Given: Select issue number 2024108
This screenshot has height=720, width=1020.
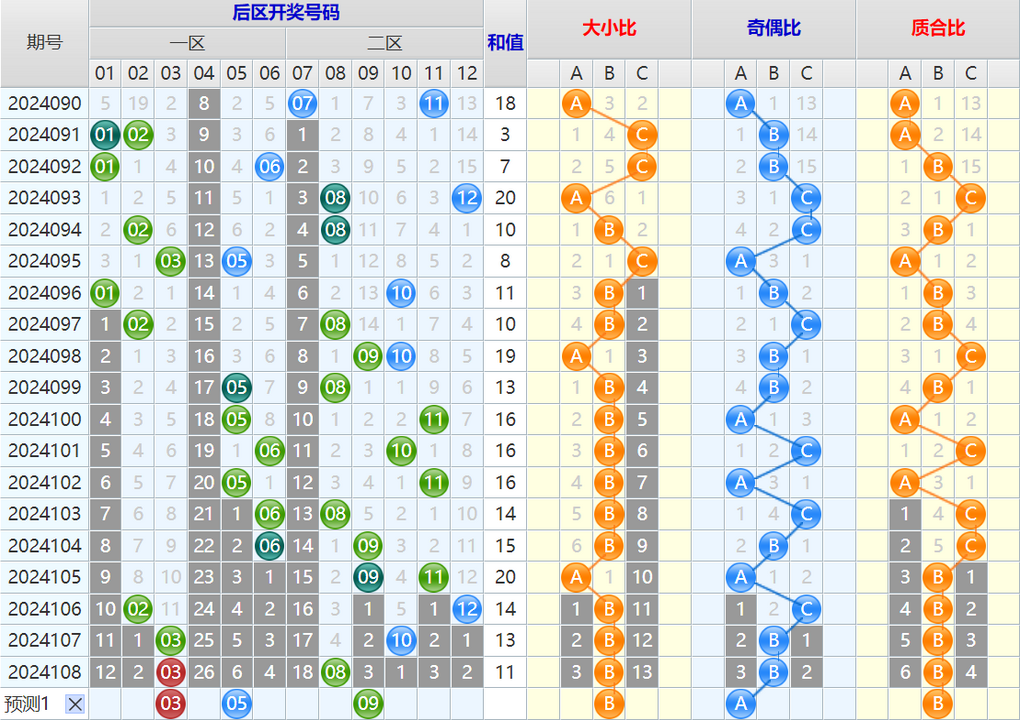Looking at the screenshot, I should point(44,672).
